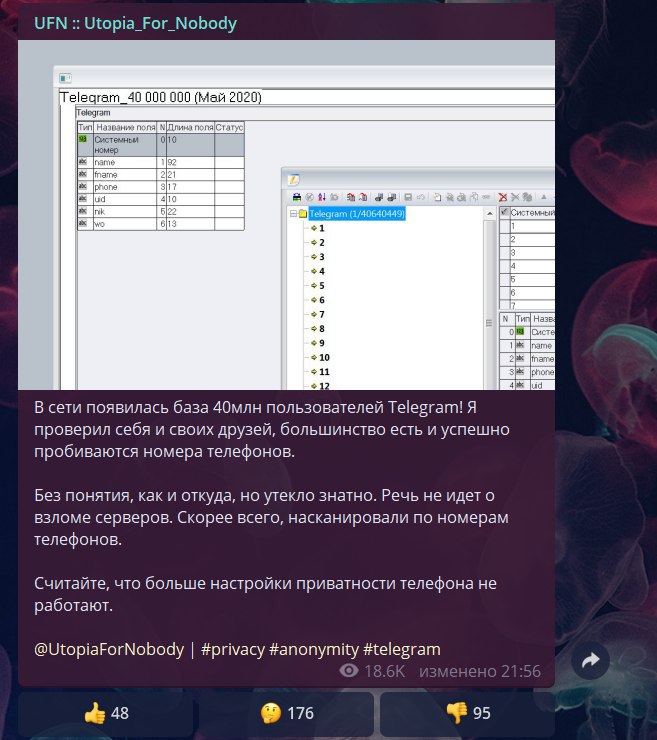React with thinking face (176)
The image size is (657, 740).
(x=287, y=713)
